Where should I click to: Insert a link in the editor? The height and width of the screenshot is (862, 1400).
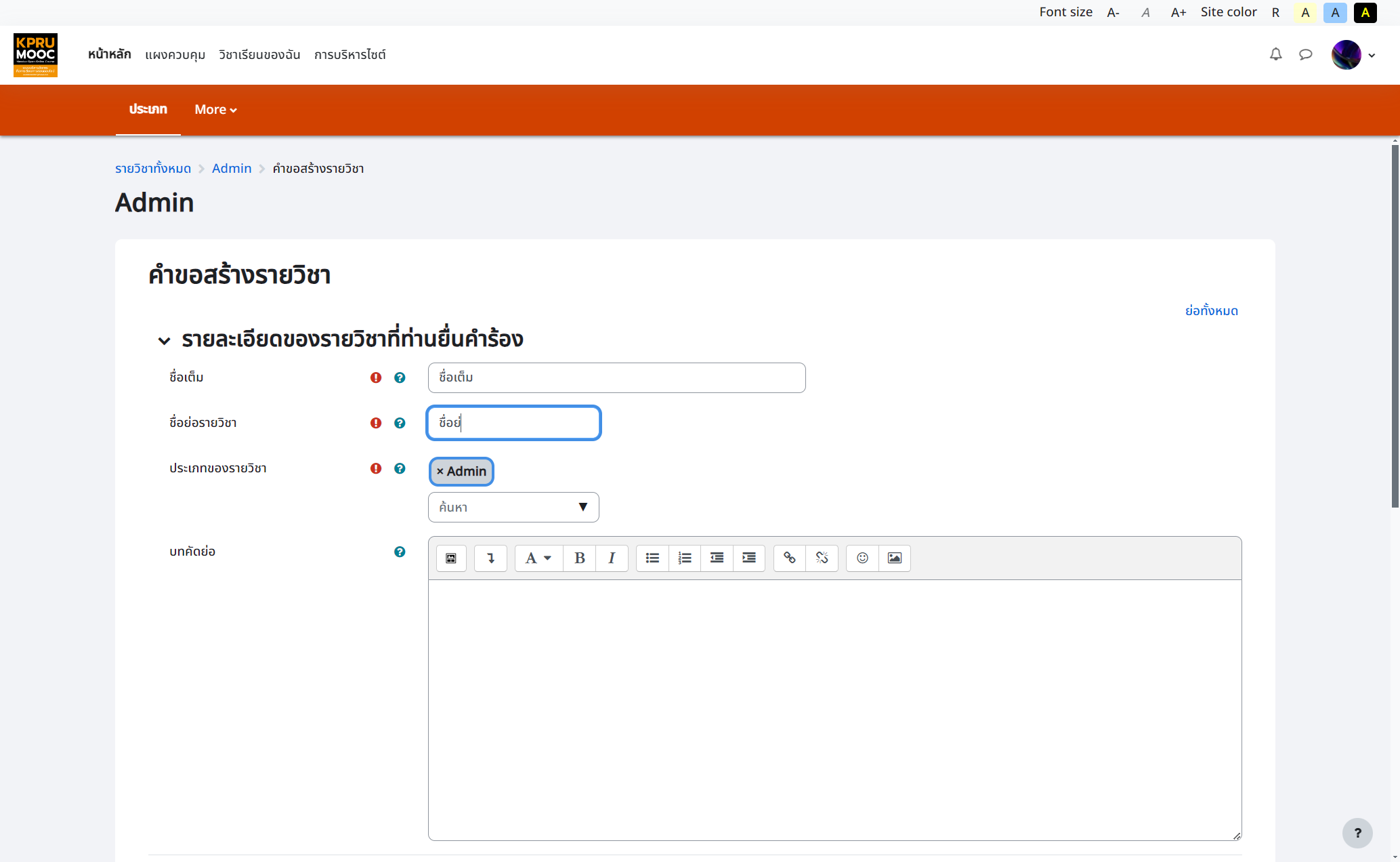click(x=790, y=558)
